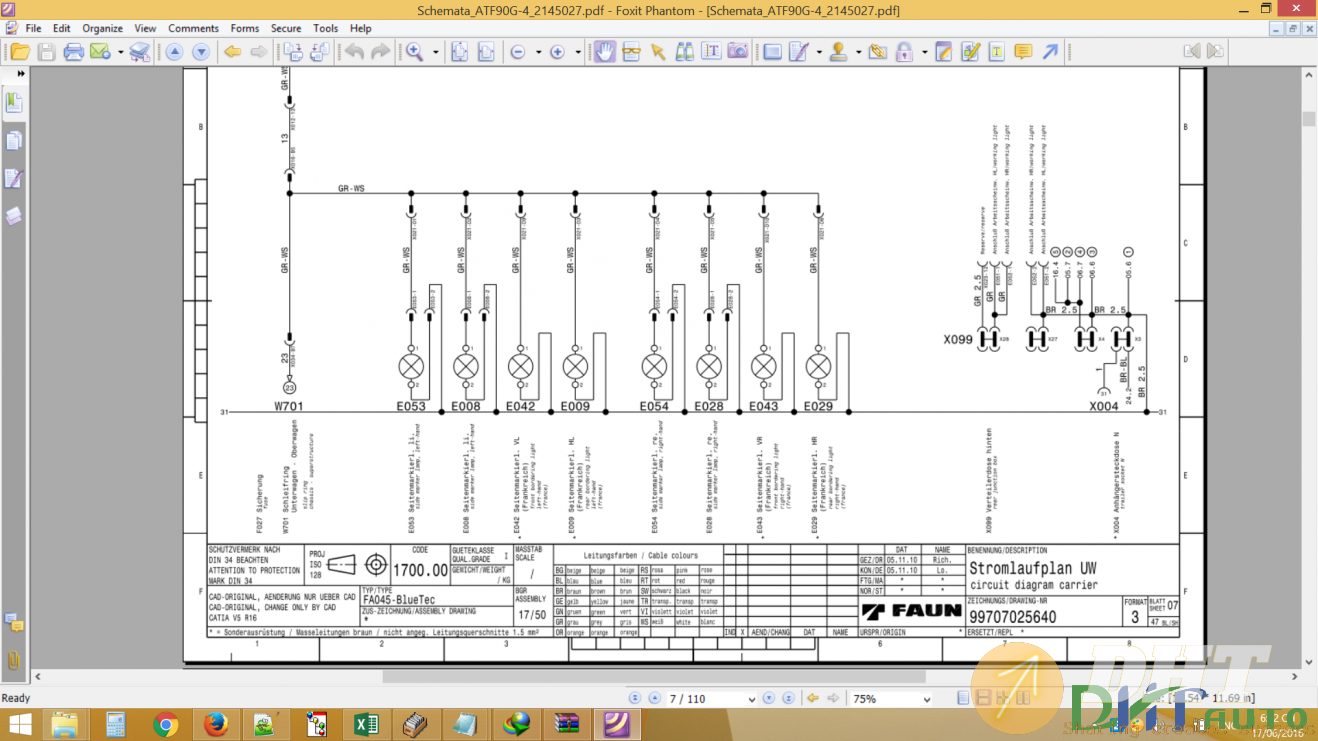Click the Fit Width icon
Viewport: 1318px width, 741px height.
(485, 52)
